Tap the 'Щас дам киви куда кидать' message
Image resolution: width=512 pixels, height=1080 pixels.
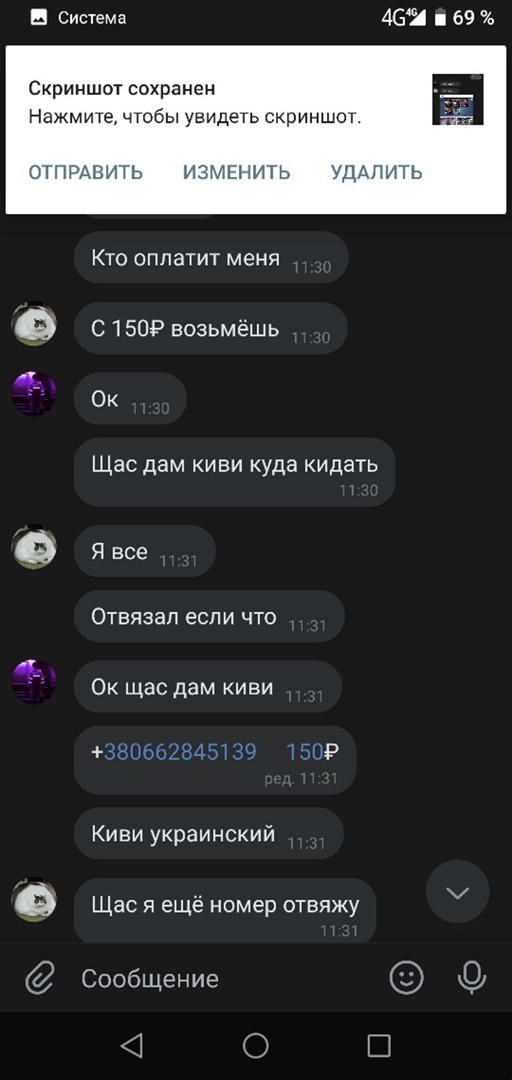[235, 472]
